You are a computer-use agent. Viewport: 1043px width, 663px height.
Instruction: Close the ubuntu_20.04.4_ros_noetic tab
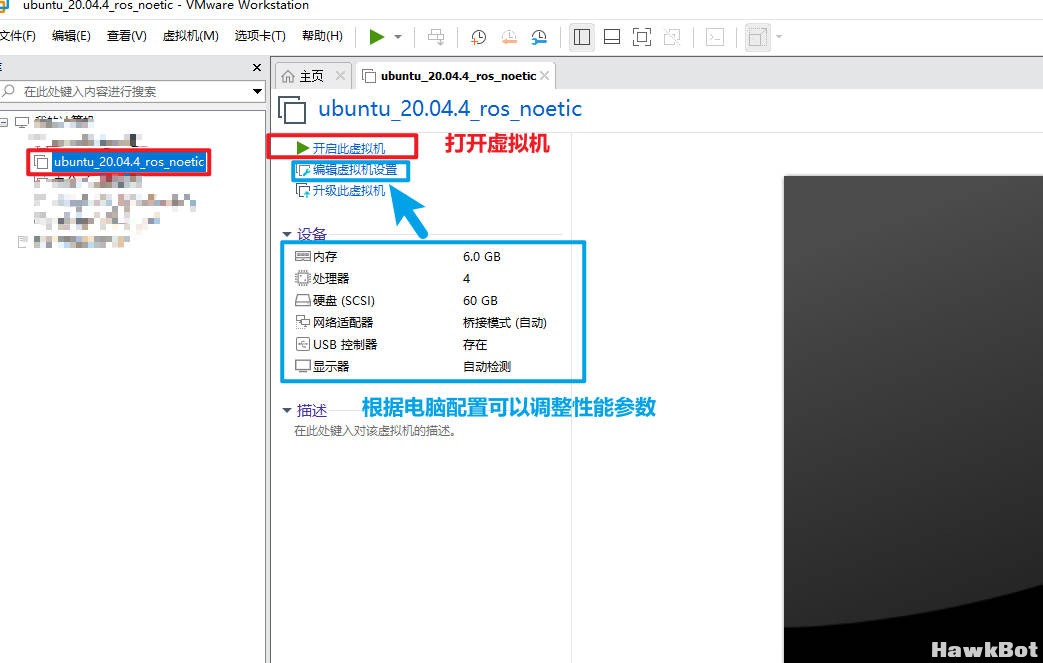tap(545, 76)
